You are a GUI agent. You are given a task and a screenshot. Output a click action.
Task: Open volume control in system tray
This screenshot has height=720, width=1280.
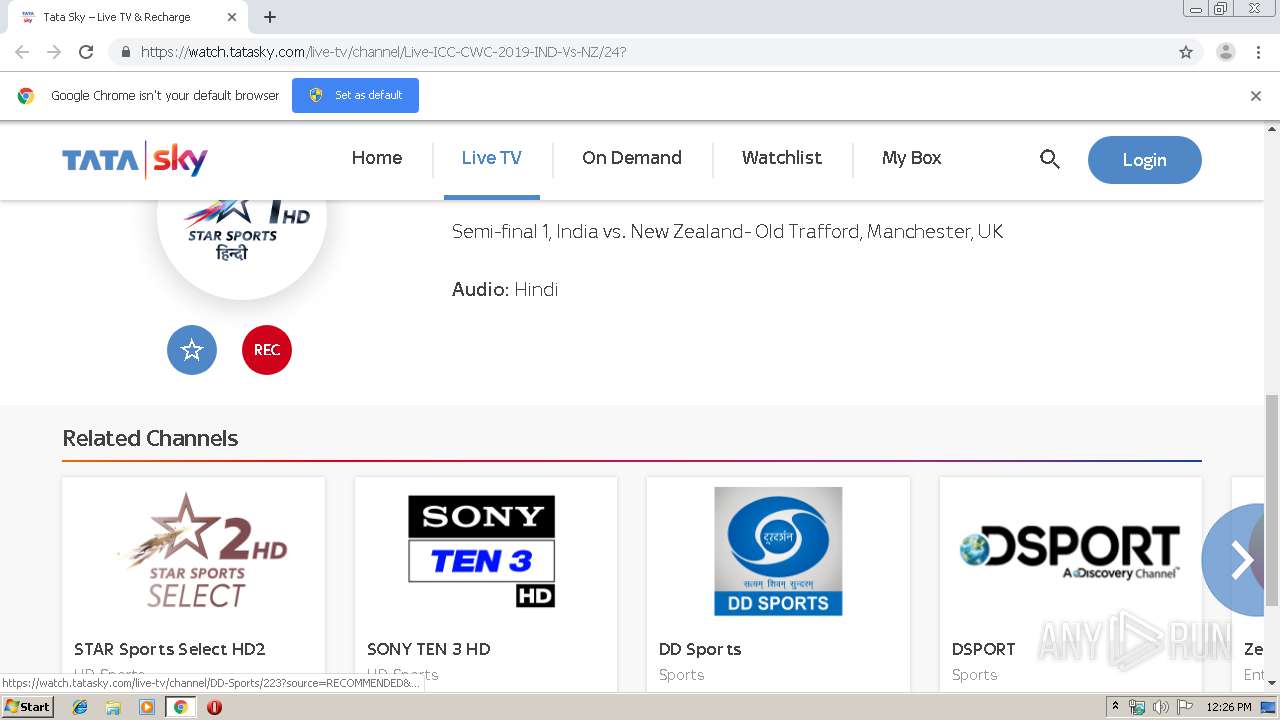point(1160,707)
